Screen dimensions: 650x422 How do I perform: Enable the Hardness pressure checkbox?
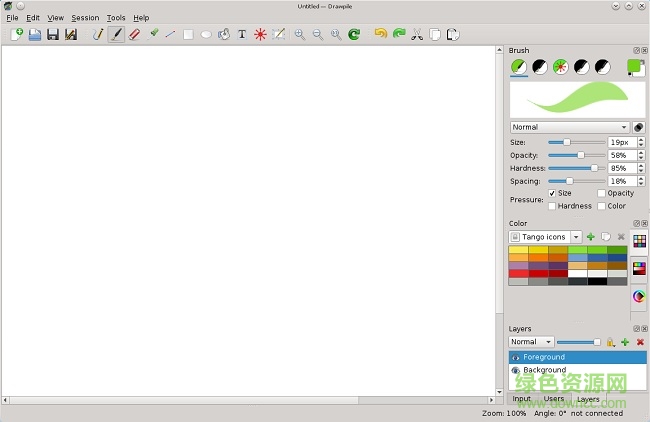(x=552, y=206)
